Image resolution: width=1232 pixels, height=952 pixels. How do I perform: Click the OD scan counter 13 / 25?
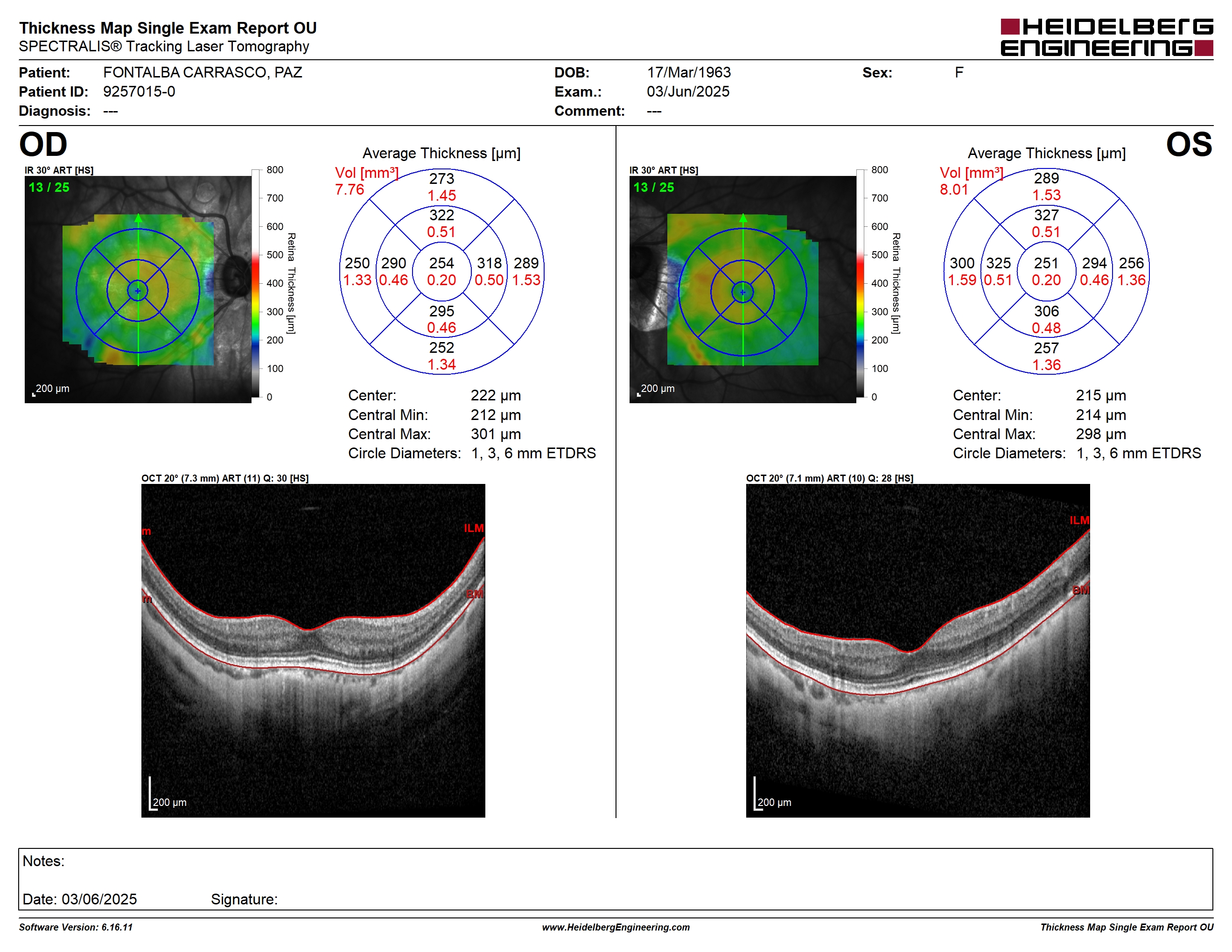pos(49,187)
